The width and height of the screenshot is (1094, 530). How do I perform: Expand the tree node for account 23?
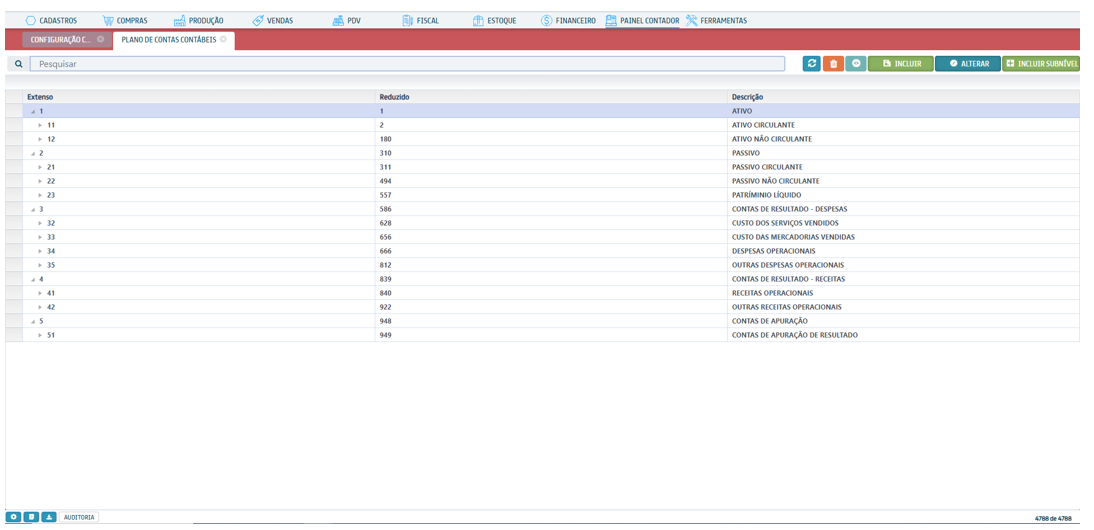[x=40, y=195]
